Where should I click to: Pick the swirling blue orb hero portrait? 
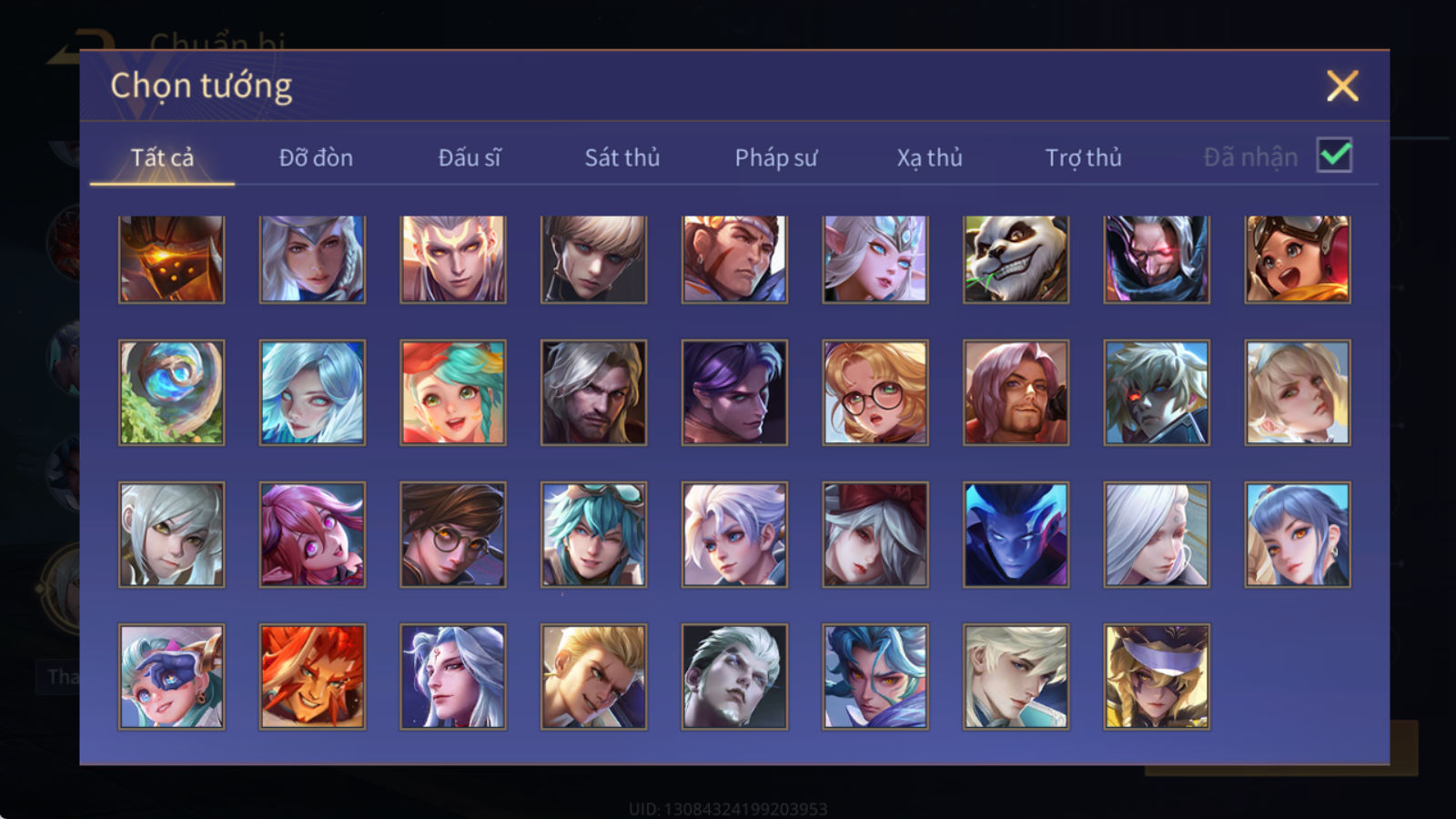coord(171,392)
